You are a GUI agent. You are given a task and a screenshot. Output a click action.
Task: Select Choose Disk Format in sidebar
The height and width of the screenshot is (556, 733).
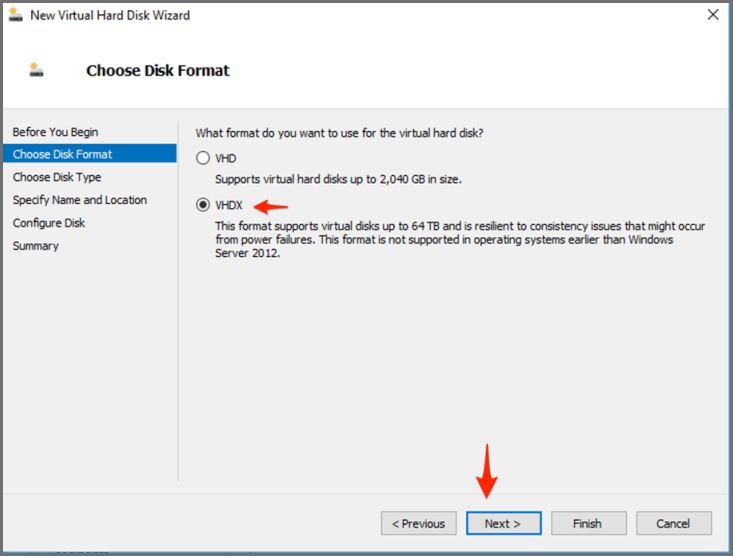point(62,154)
